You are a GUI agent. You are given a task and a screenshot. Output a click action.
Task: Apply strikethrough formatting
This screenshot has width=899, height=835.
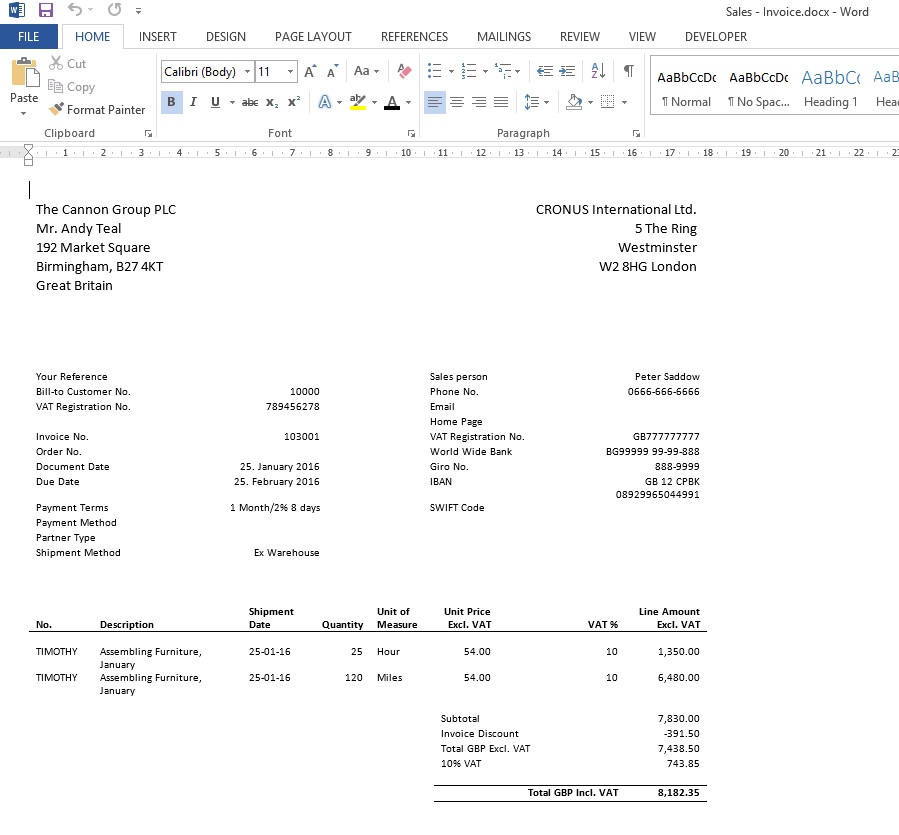(249, 101)
